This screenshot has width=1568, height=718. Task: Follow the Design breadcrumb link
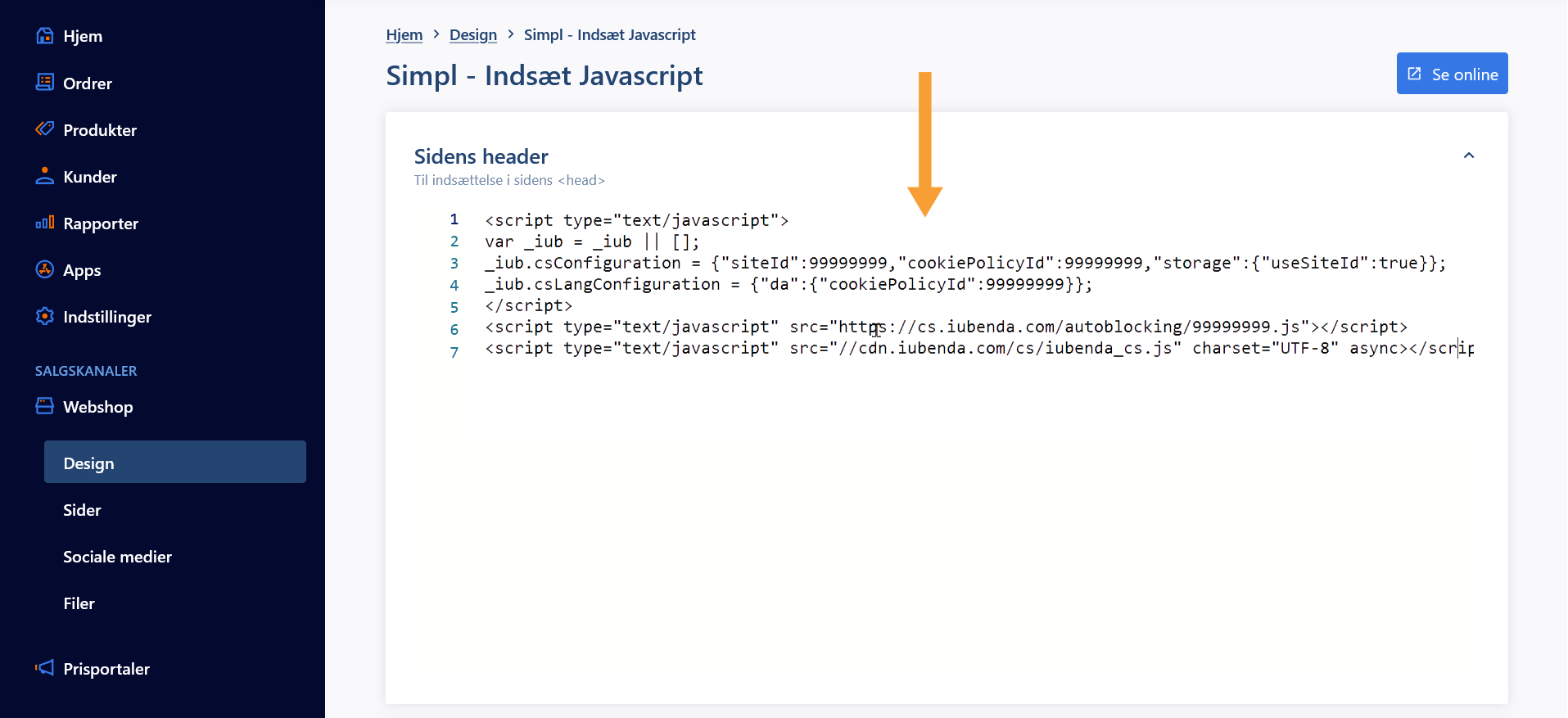click(472, 35)
